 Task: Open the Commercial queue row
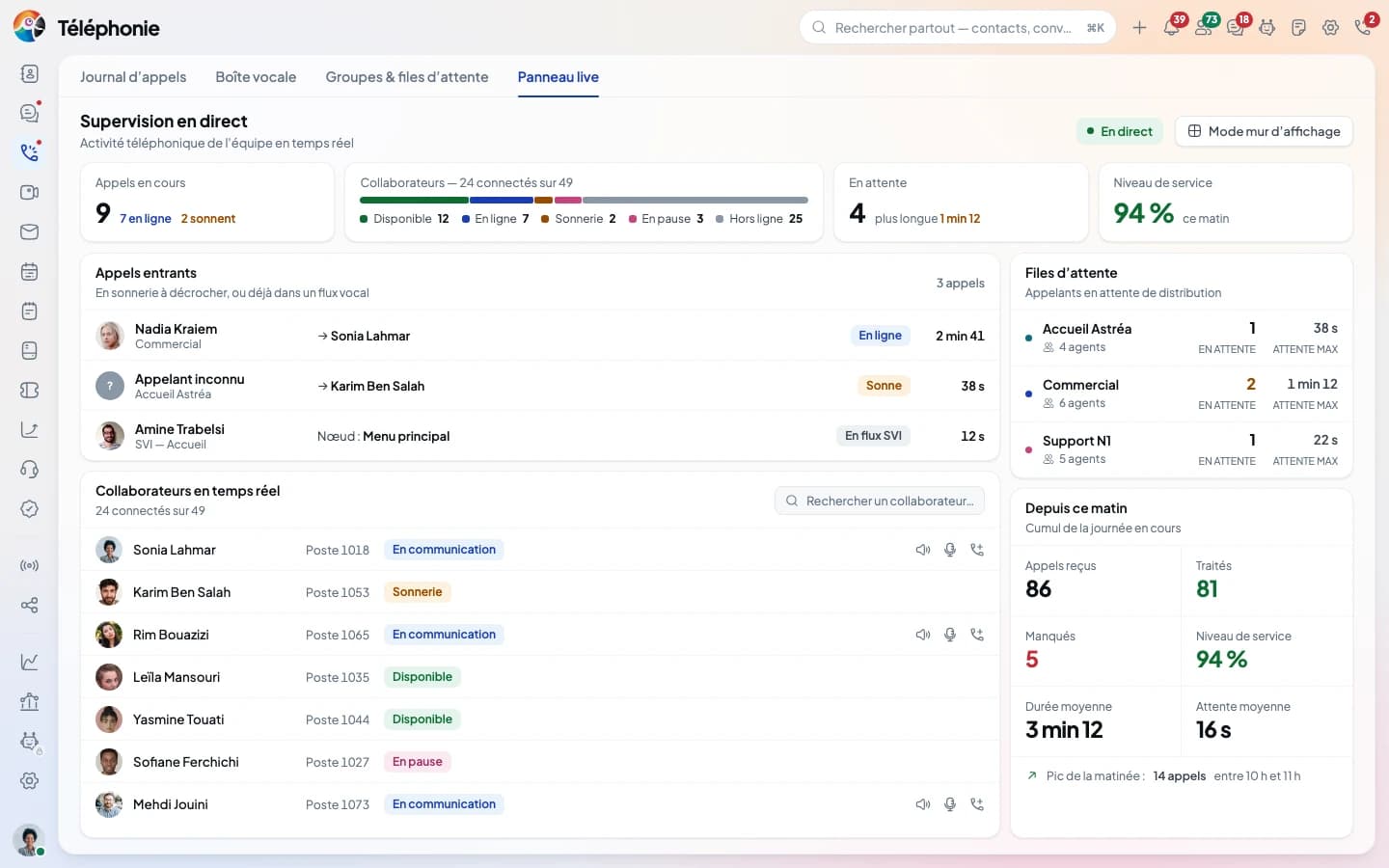[1182, 393]
